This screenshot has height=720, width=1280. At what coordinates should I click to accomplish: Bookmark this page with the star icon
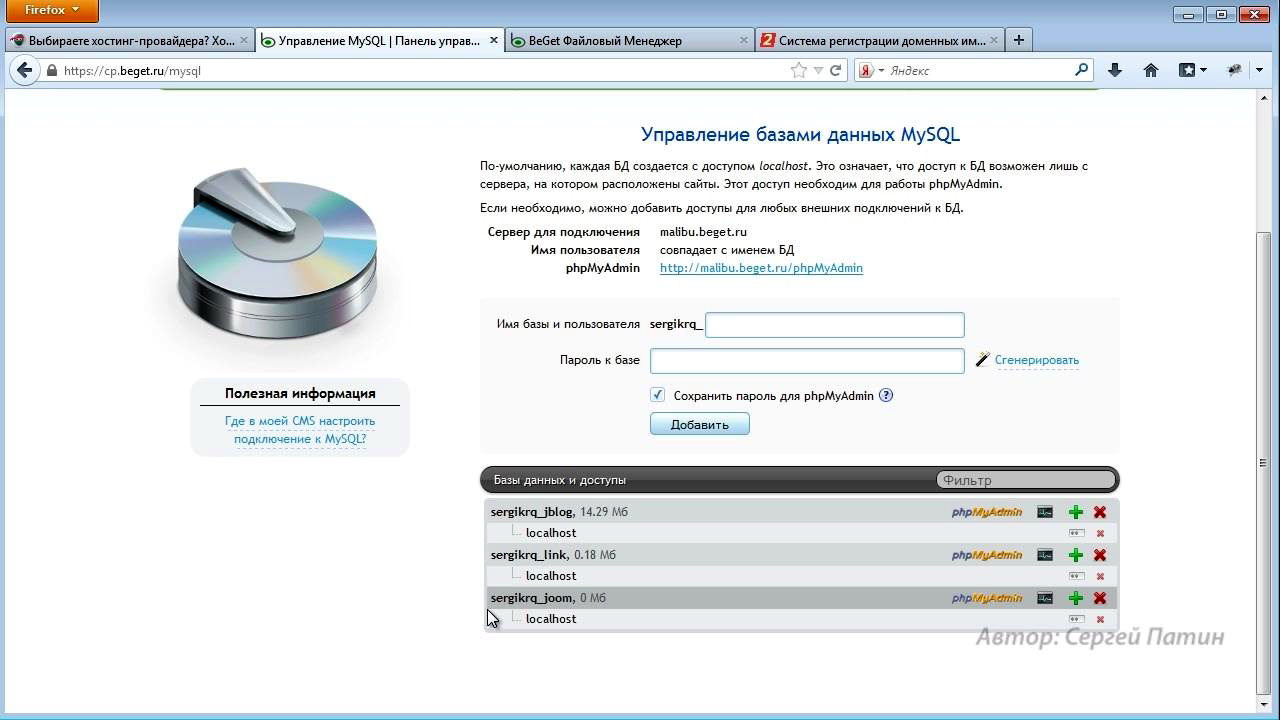(x=798, y=70)
